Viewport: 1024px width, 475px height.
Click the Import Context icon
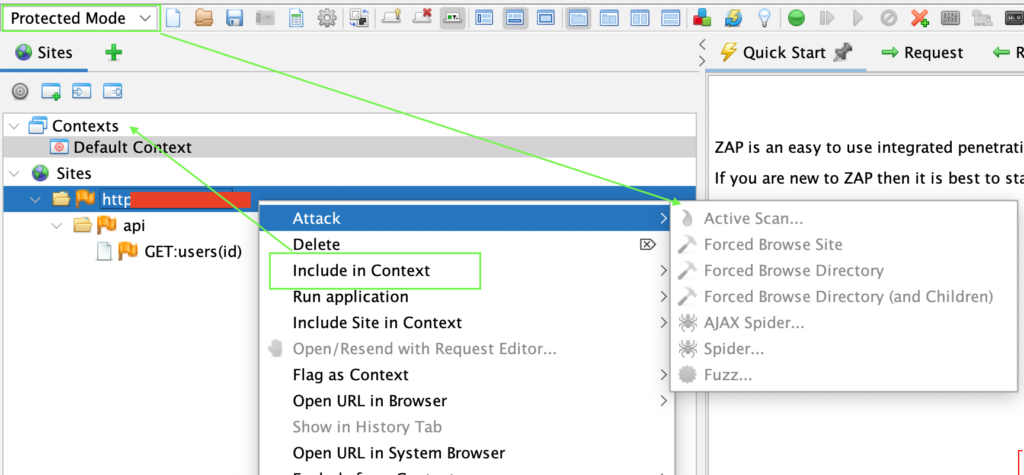click(82, 91)
